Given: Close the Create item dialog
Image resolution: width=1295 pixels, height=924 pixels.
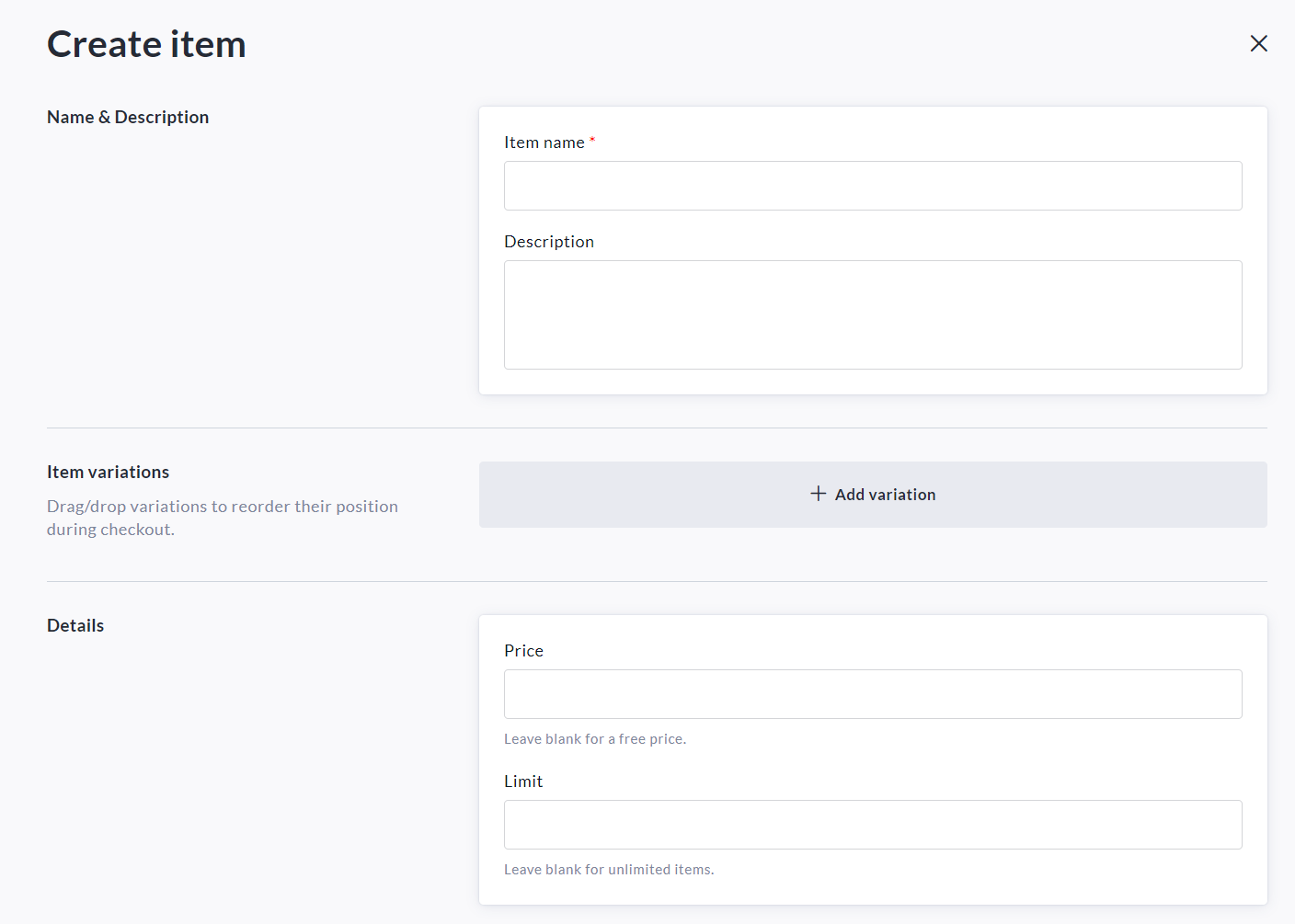Looking at the screenshot, I should pyautogui.click(x=1258, y=43).
